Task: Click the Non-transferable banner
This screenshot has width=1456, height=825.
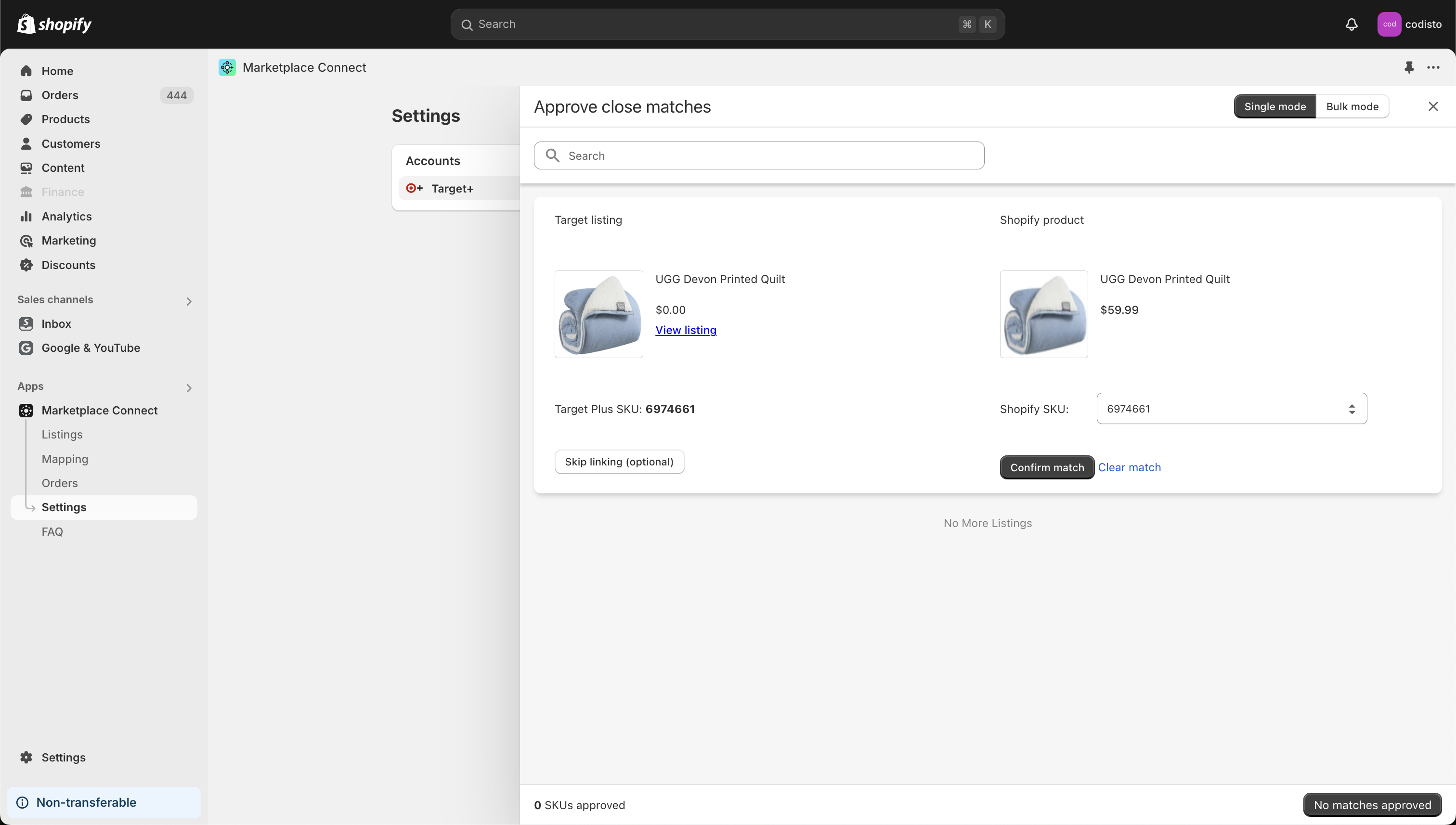Action: pos(104,802)
